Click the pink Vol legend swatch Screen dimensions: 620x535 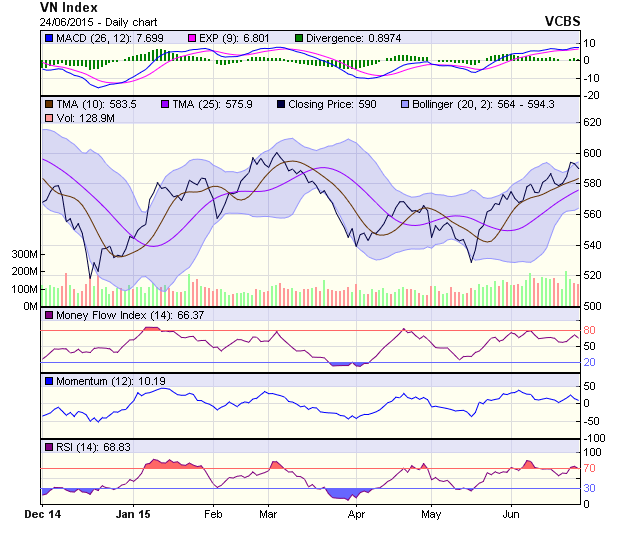coord(49,119)
